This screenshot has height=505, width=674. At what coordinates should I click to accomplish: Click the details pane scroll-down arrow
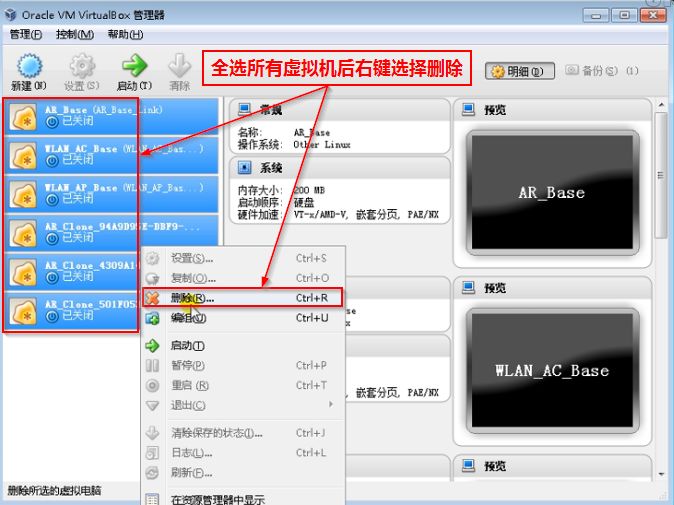pos(661,474)
